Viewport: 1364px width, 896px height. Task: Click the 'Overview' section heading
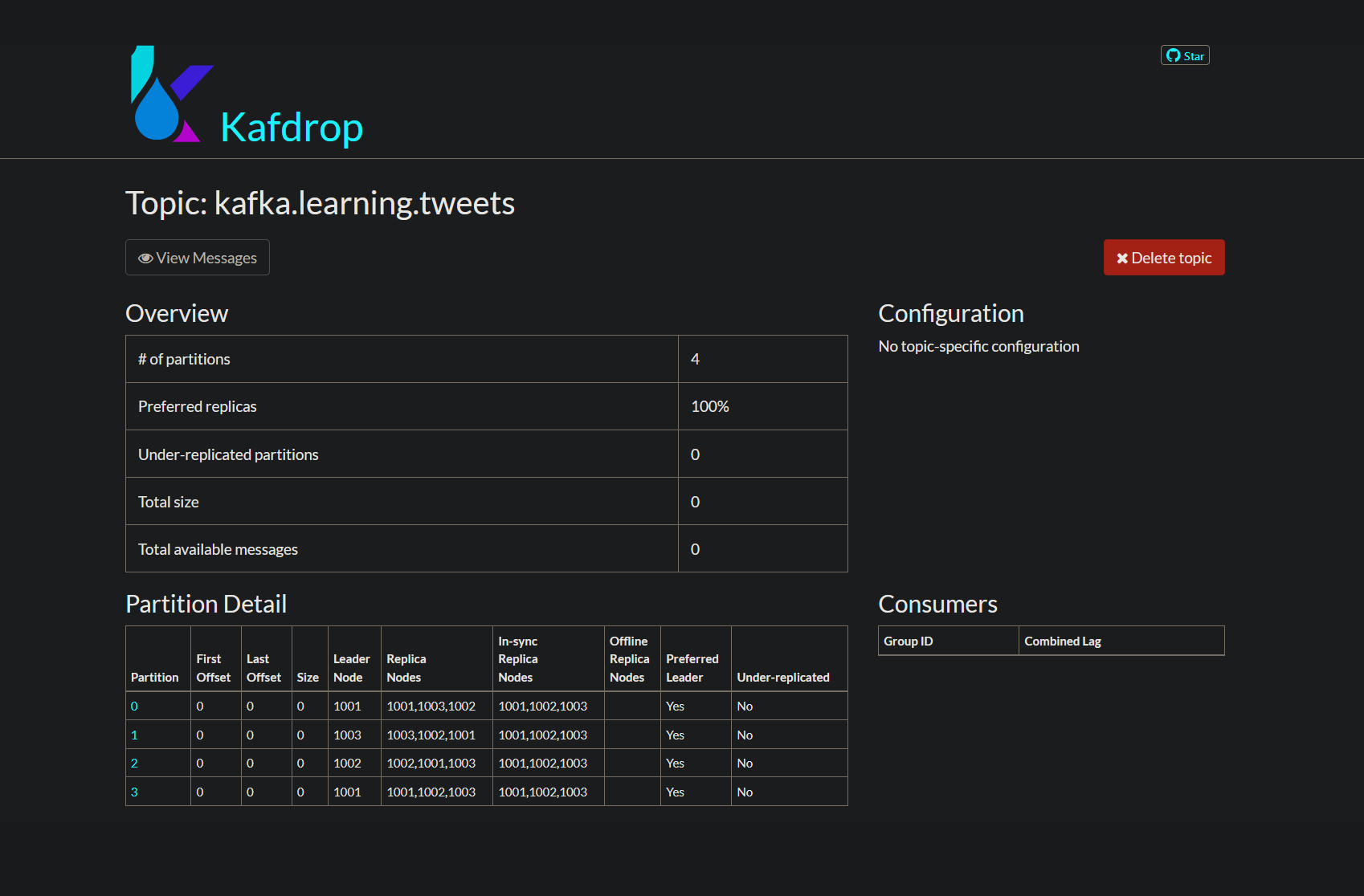click(177, 313)
